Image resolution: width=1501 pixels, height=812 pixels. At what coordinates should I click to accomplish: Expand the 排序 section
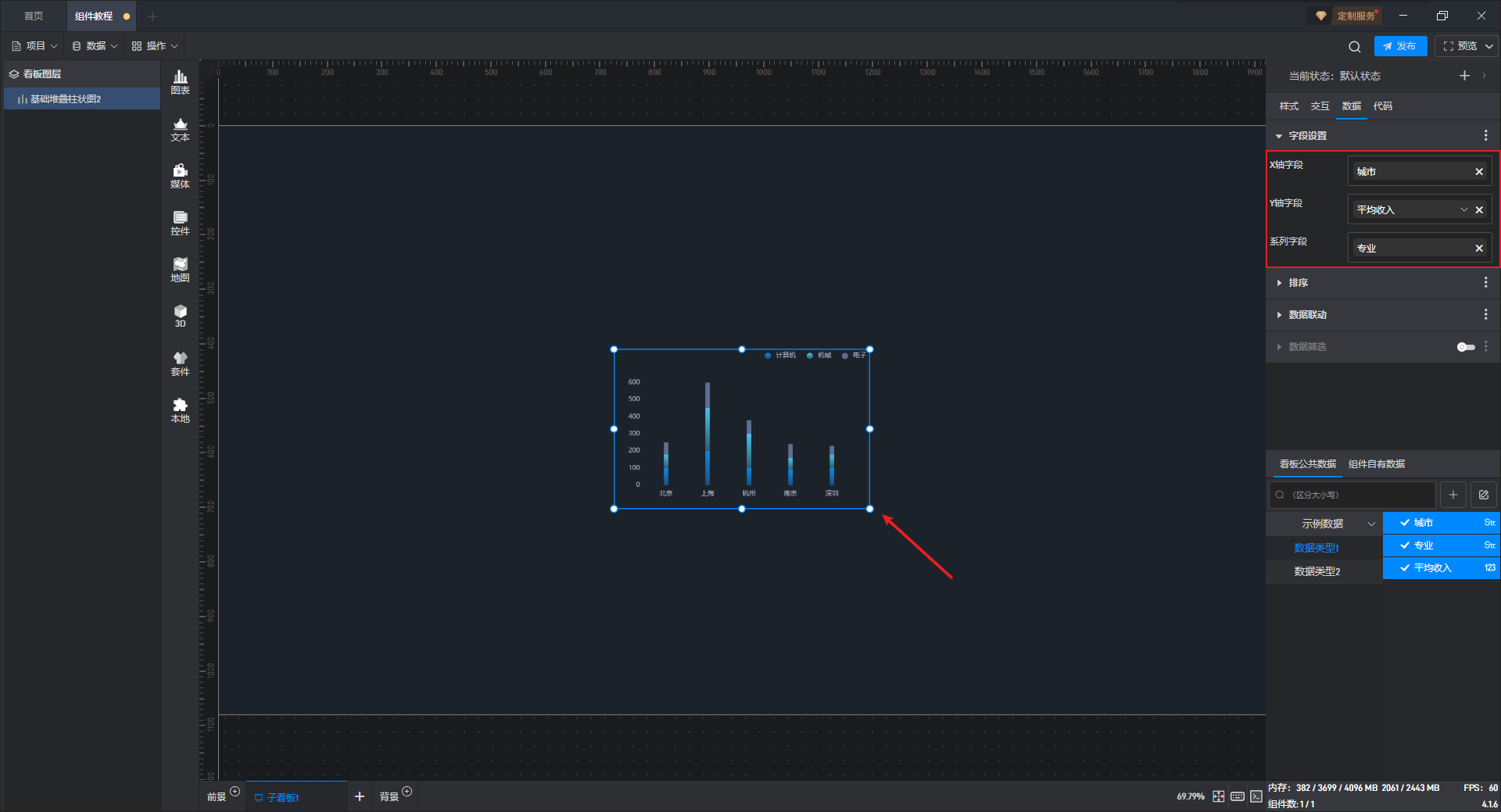click(1279, 283)
